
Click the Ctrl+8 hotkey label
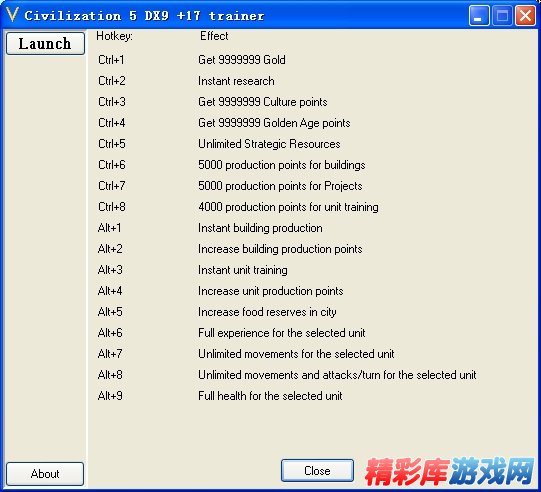click(x=112, y=207)
